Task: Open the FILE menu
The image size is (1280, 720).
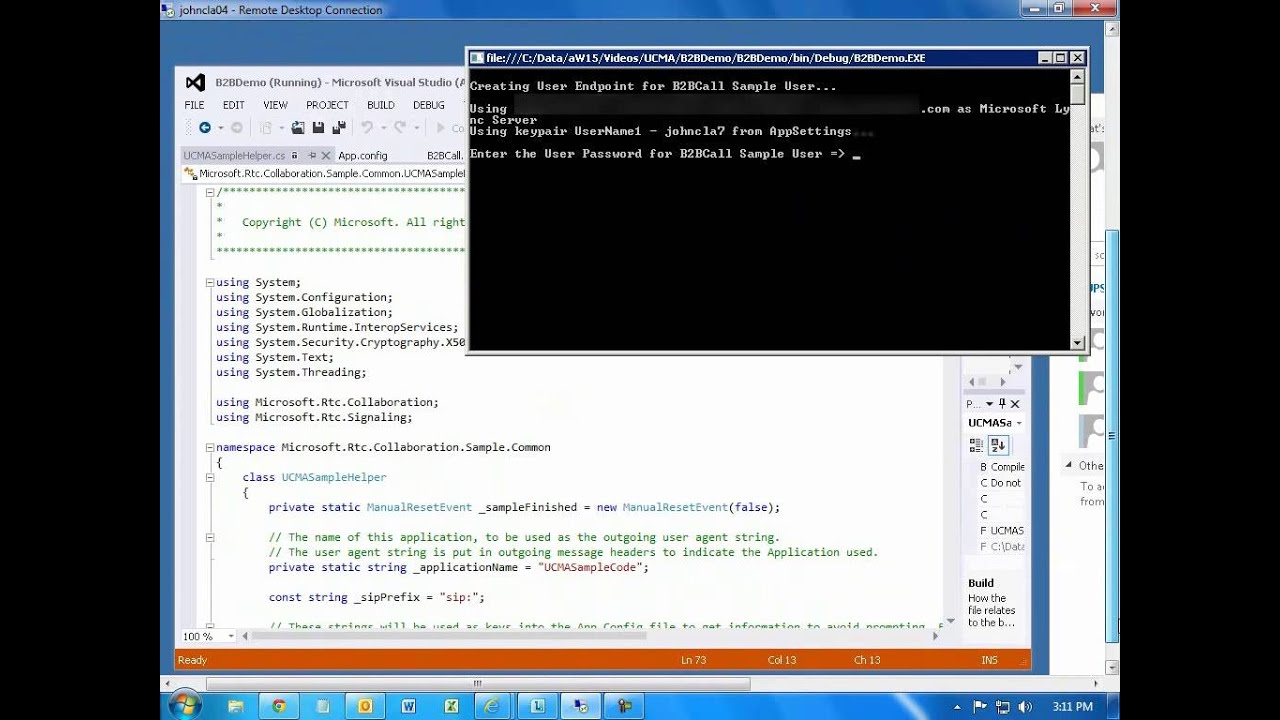Action: click(194, 105)
